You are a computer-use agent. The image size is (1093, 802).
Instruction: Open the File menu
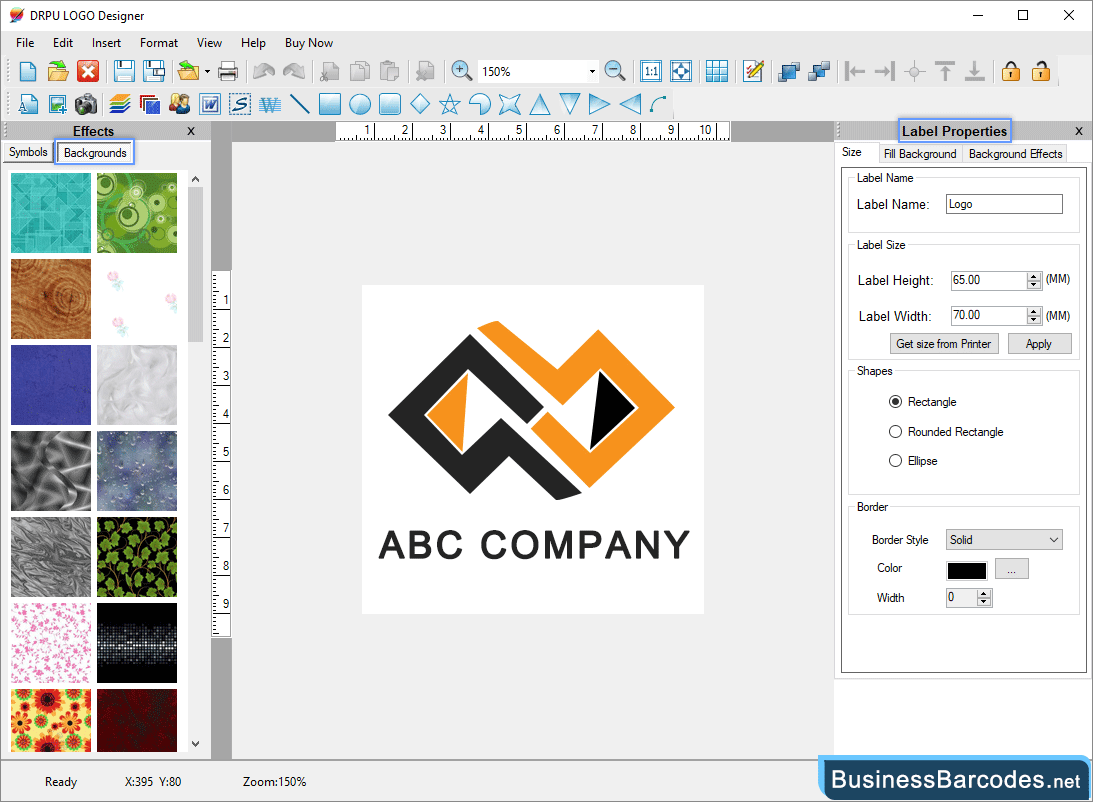pyautogui.click(x=25, y=43)
